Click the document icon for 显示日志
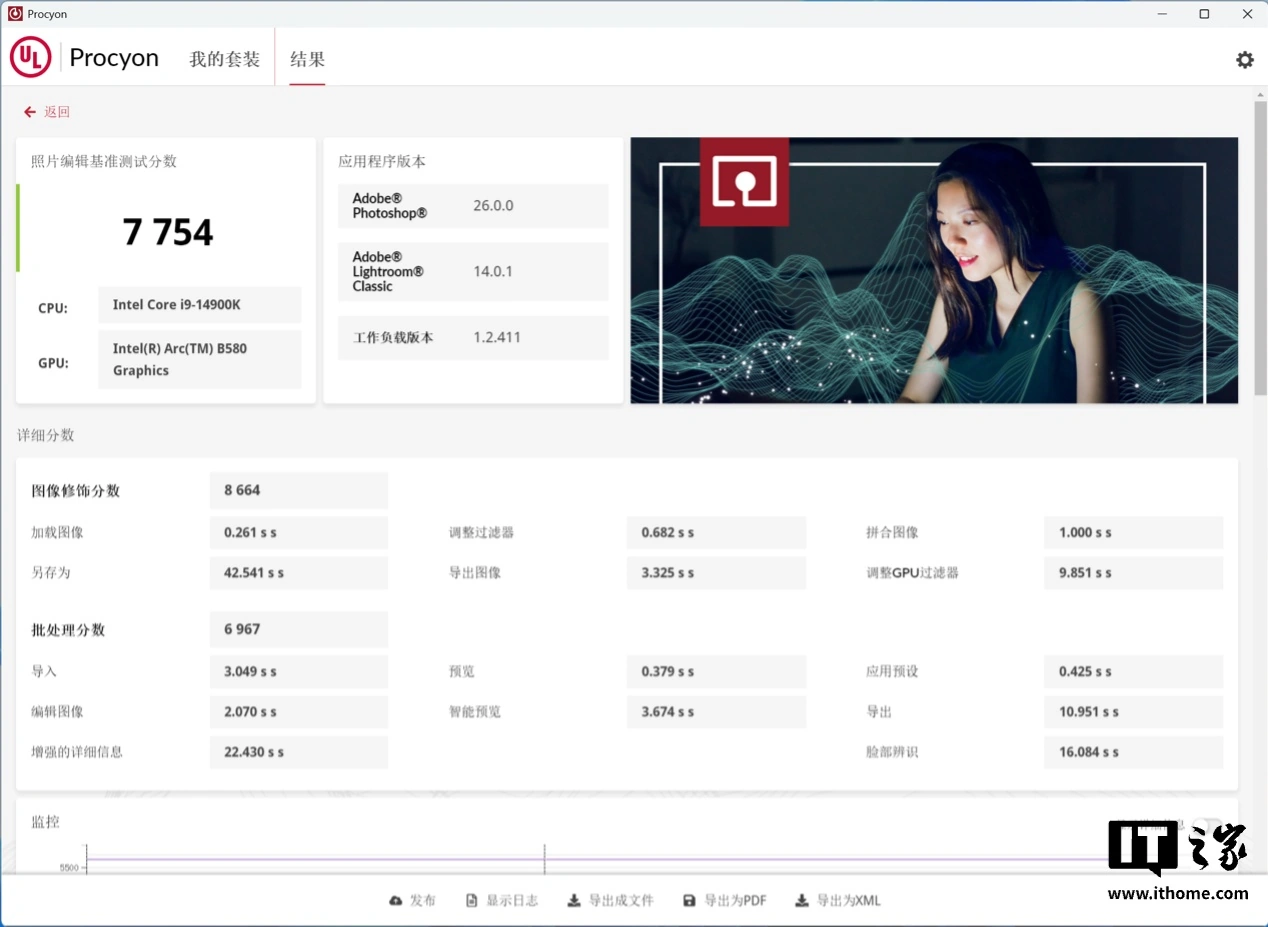Image resolution: width=1268 pixels, height=927 pixels. tap(472, 901)
